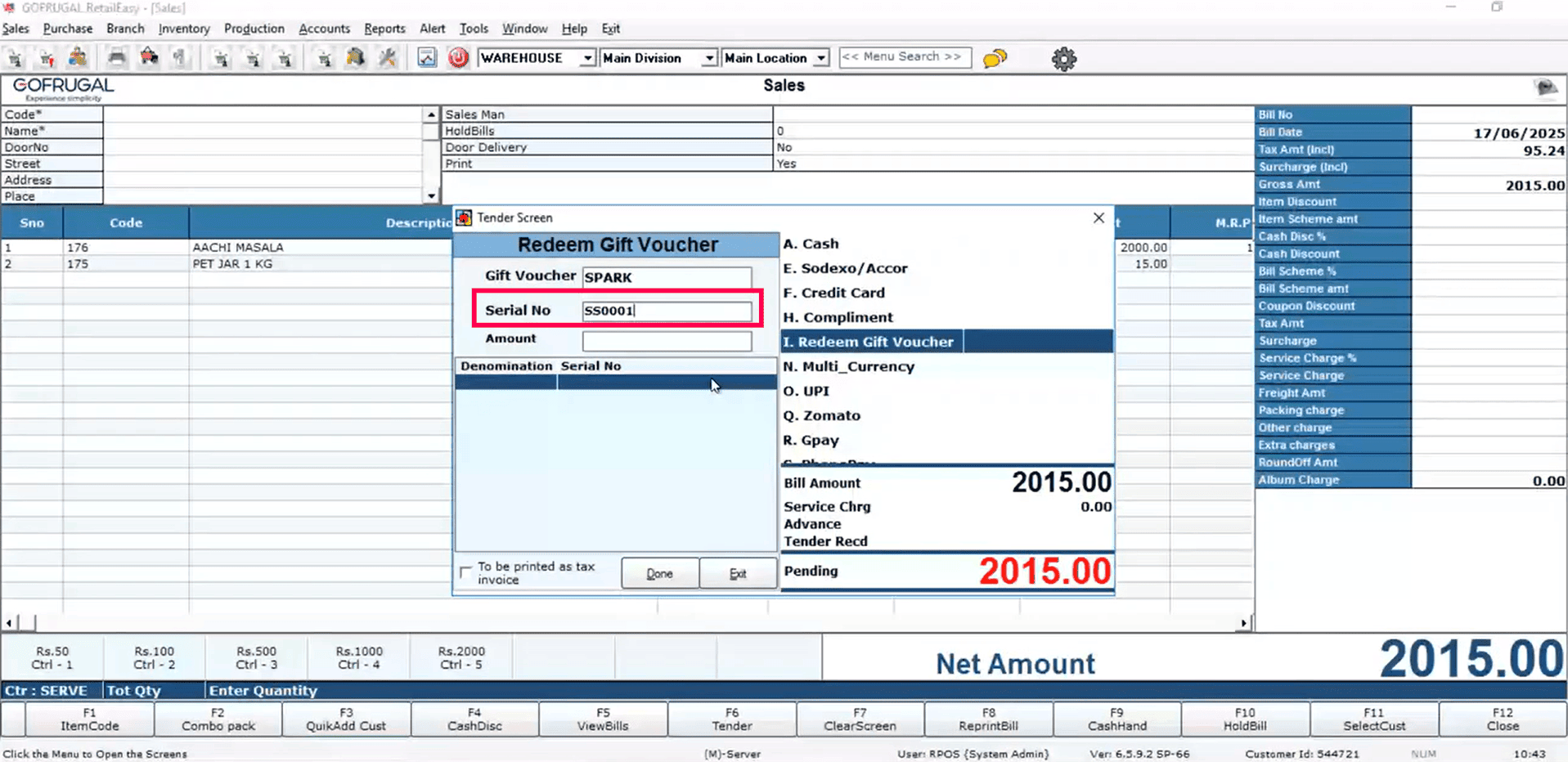Click the Rs.100 quick cash button
The height and width of the screenshot is (762, 1568).
(x=155, y=657)
